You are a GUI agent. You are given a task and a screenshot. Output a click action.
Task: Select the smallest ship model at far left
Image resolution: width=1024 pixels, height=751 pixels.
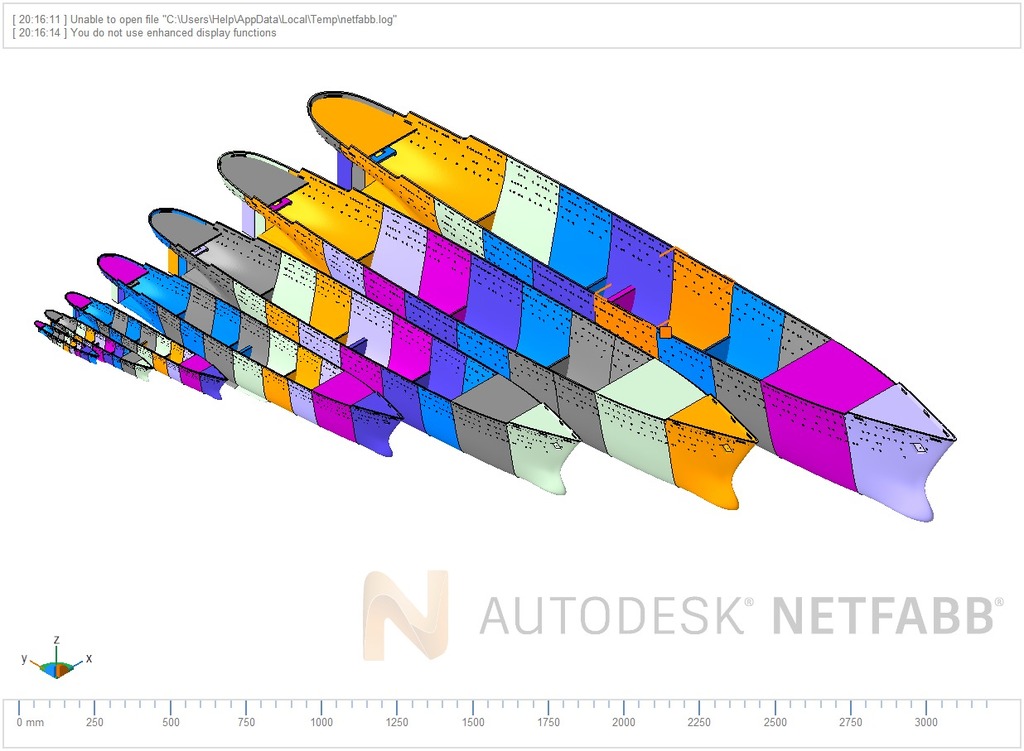point(50,330)
